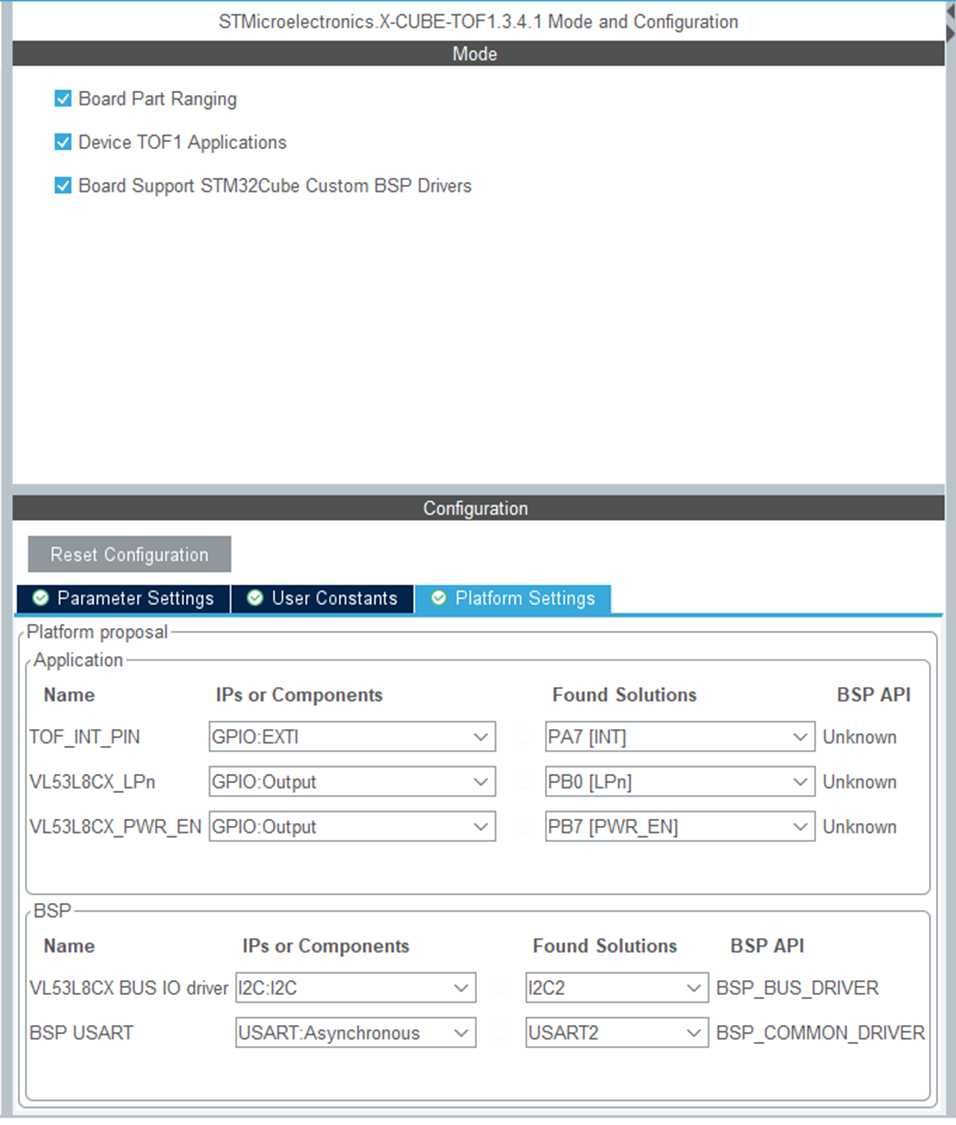
Task: Click the BSP_COMMON_DRIVER API text
Action: pos(820,1032)
